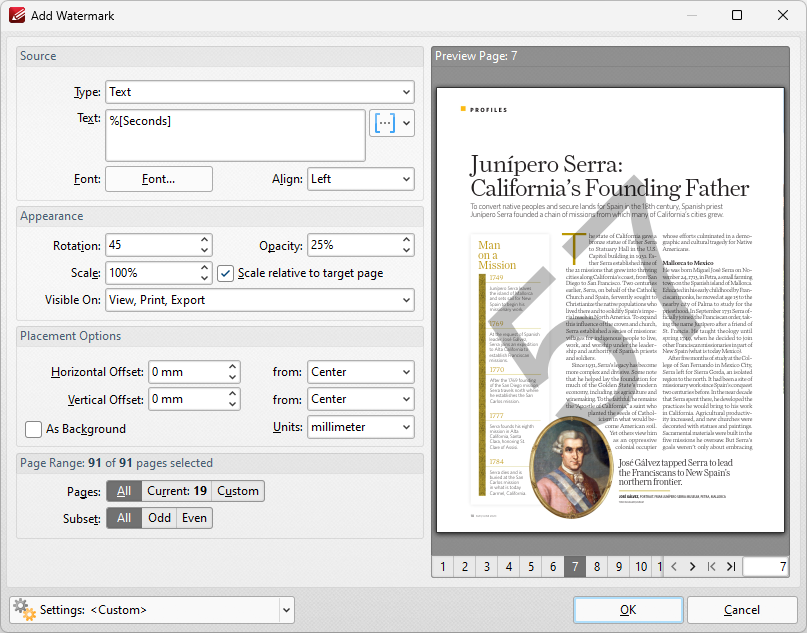This screenshot has width=807, height=633.
Task: Decrease the Opacity value
Action: click(407, 251)
